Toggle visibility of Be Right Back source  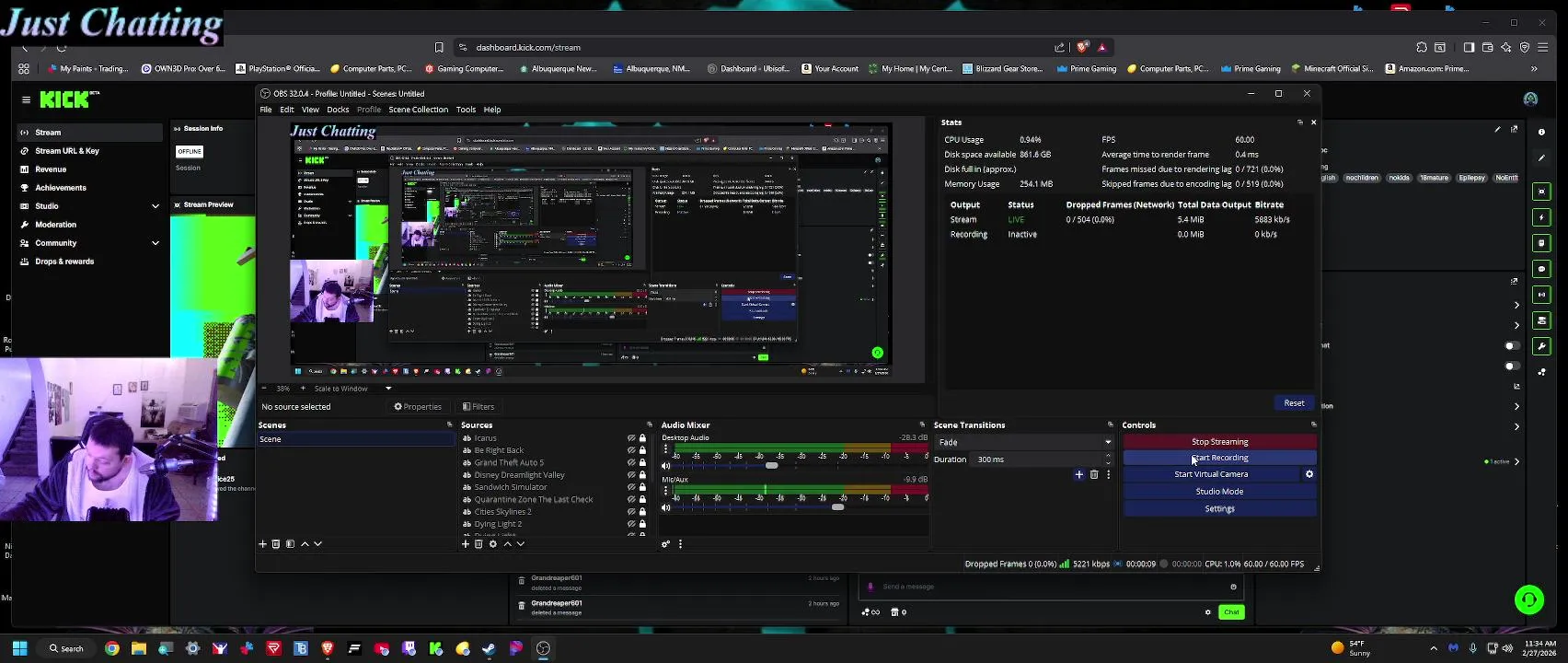(631, 450)
